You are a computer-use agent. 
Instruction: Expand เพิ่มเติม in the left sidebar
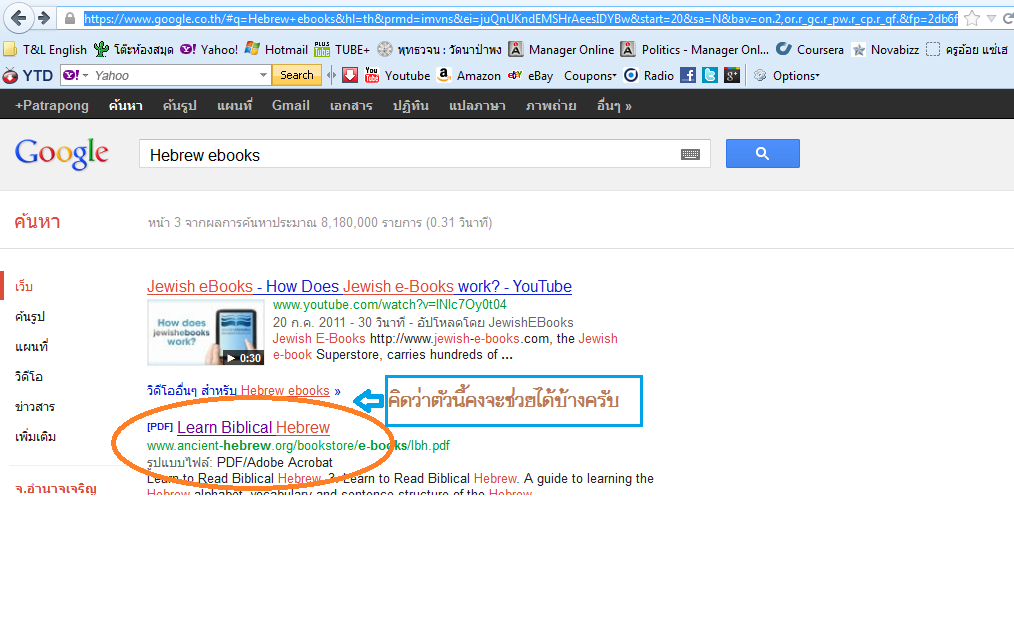pyautogui.click(x=35, y=437)
